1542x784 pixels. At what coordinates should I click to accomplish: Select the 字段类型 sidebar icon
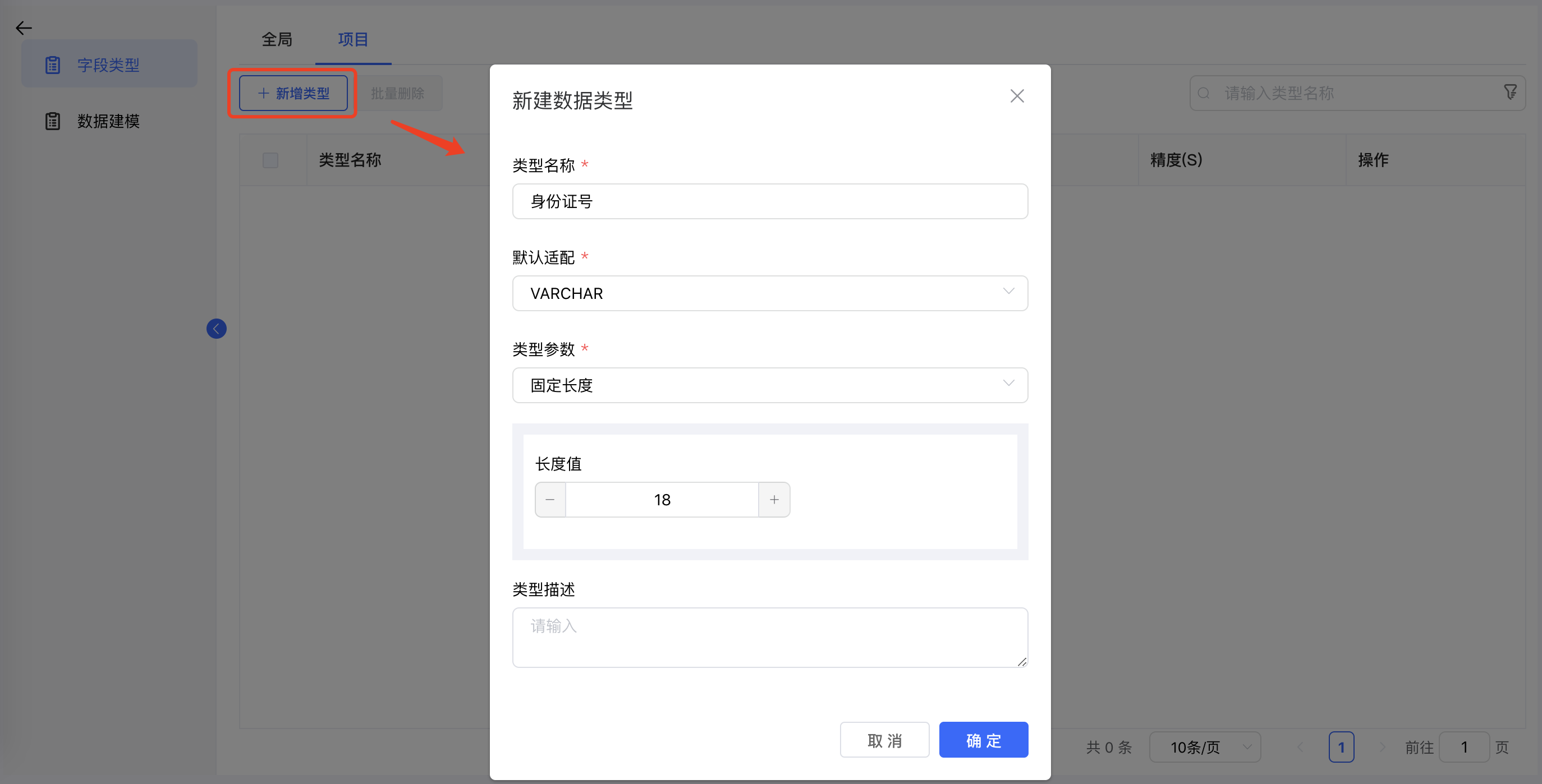click(53, 64)
